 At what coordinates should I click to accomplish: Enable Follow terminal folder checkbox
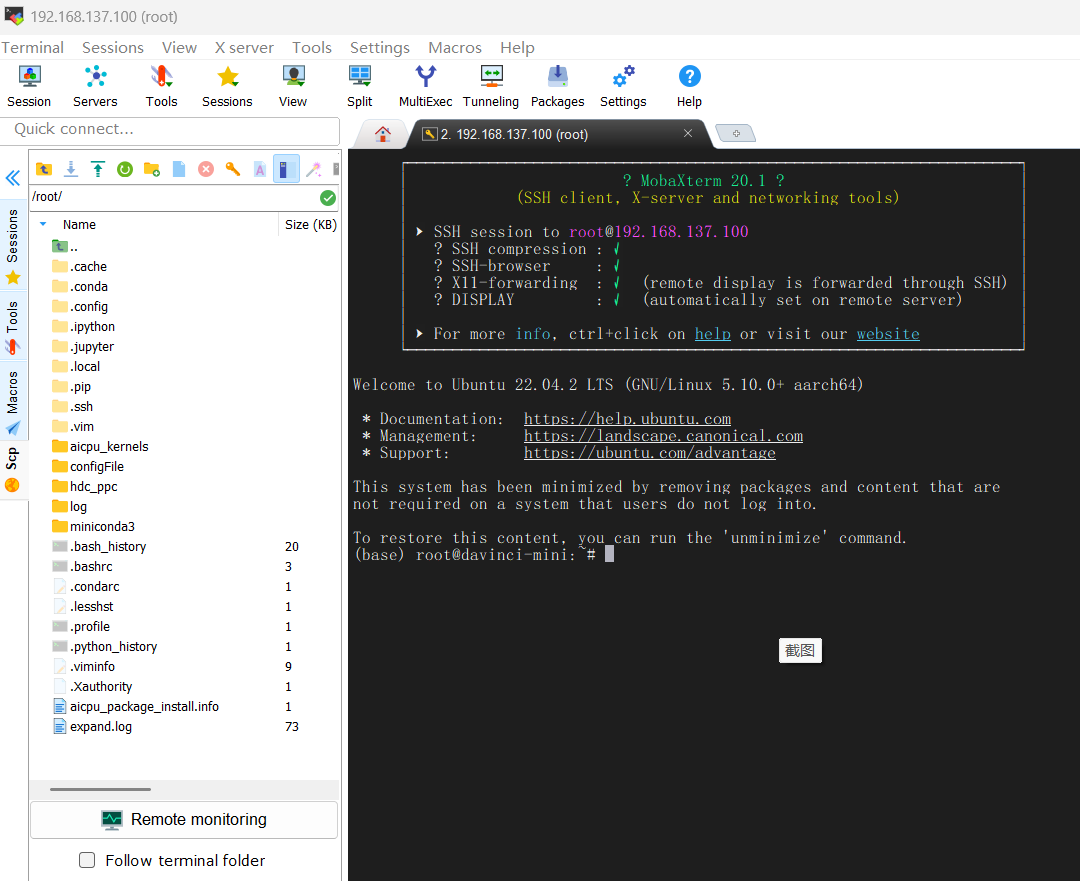point(87,860)
